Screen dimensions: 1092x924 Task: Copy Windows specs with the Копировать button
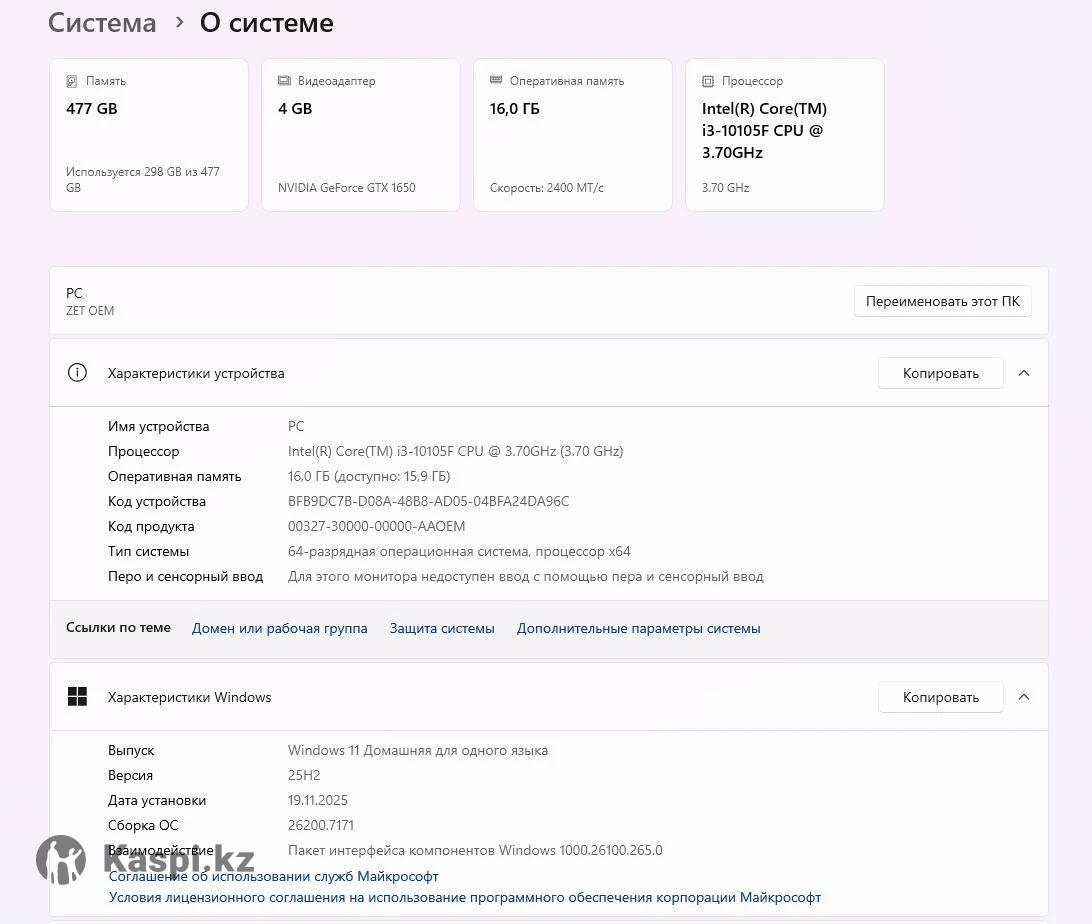(x=940, y=697)
